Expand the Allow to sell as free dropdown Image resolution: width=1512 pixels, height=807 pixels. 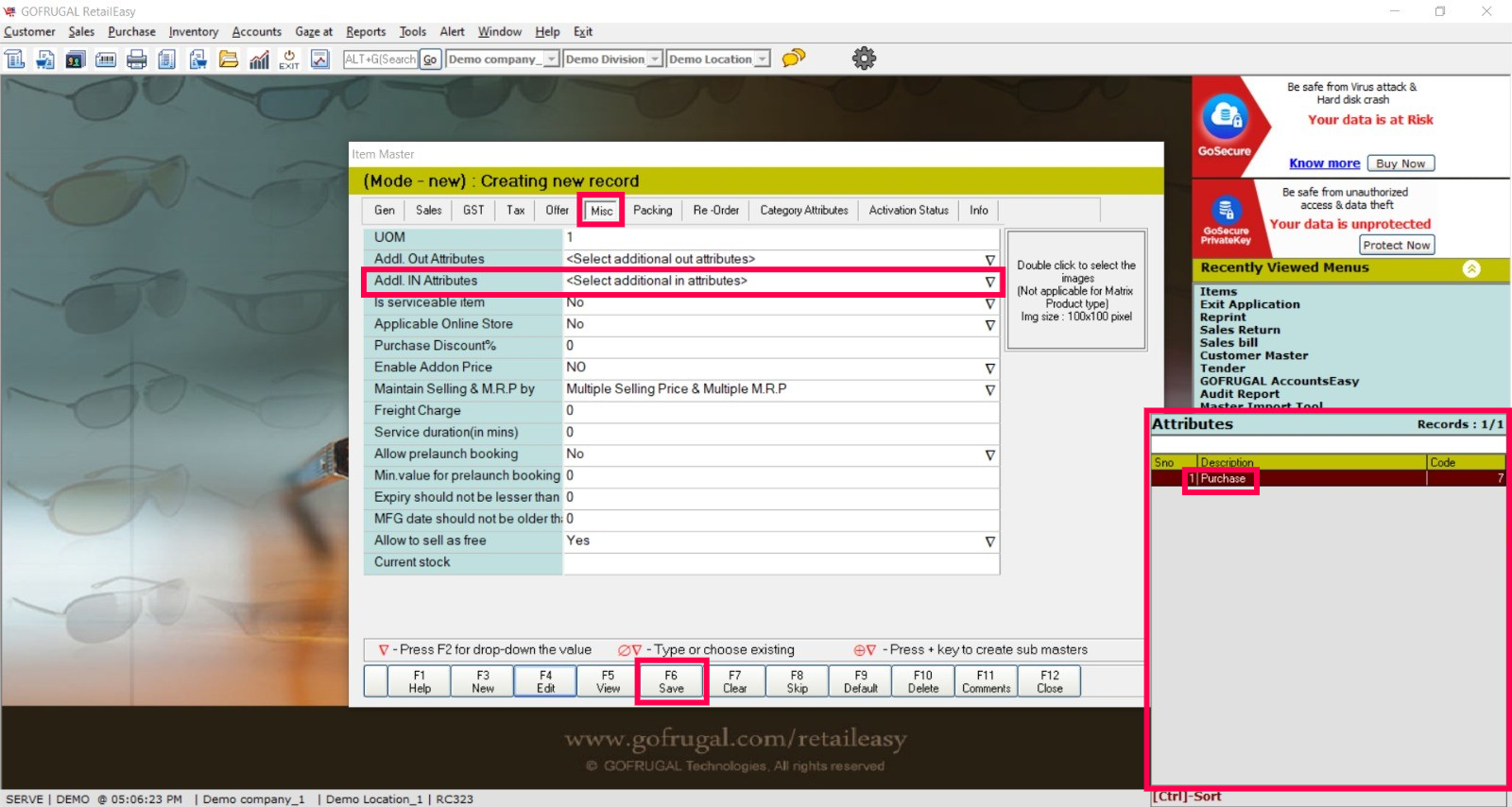(989, 541)
